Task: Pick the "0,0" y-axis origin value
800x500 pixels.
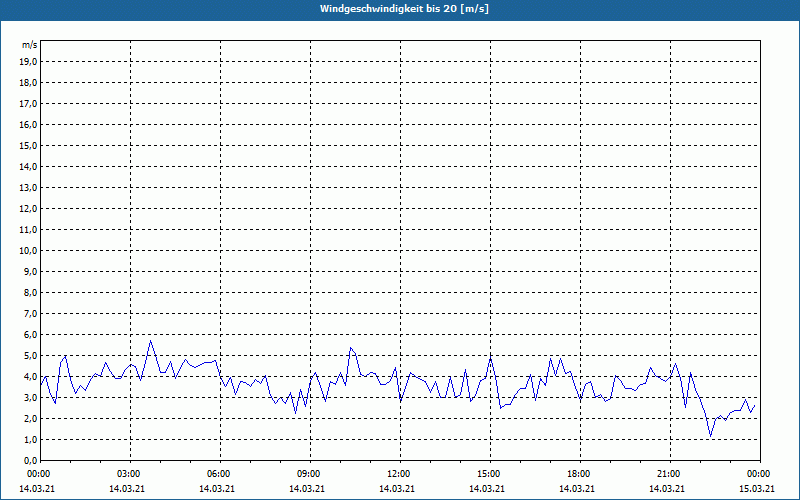Action: click(x=30, y=461)
